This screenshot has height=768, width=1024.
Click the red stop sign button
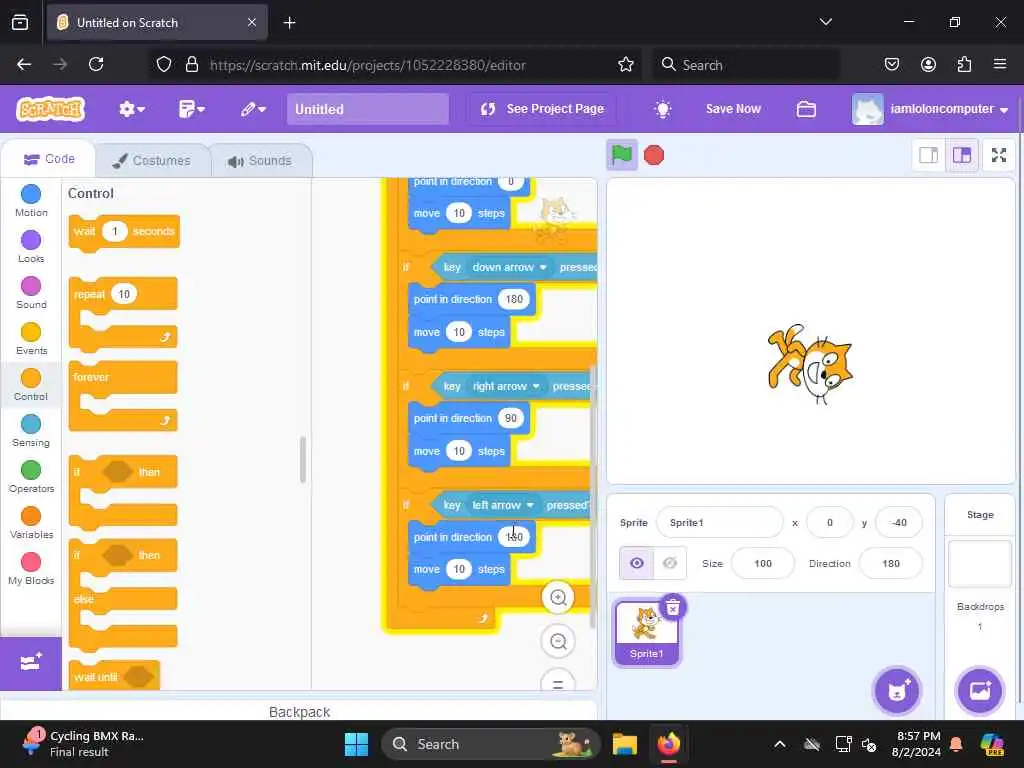[x=654, y=155]
